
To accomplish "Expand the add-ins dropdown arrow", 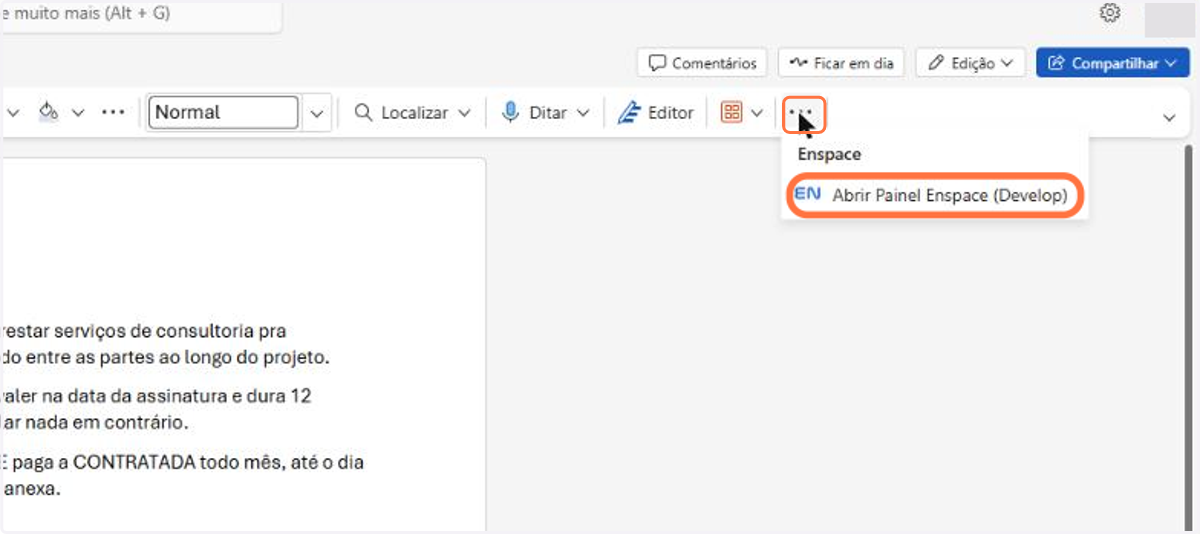I will tap(757, 113).
